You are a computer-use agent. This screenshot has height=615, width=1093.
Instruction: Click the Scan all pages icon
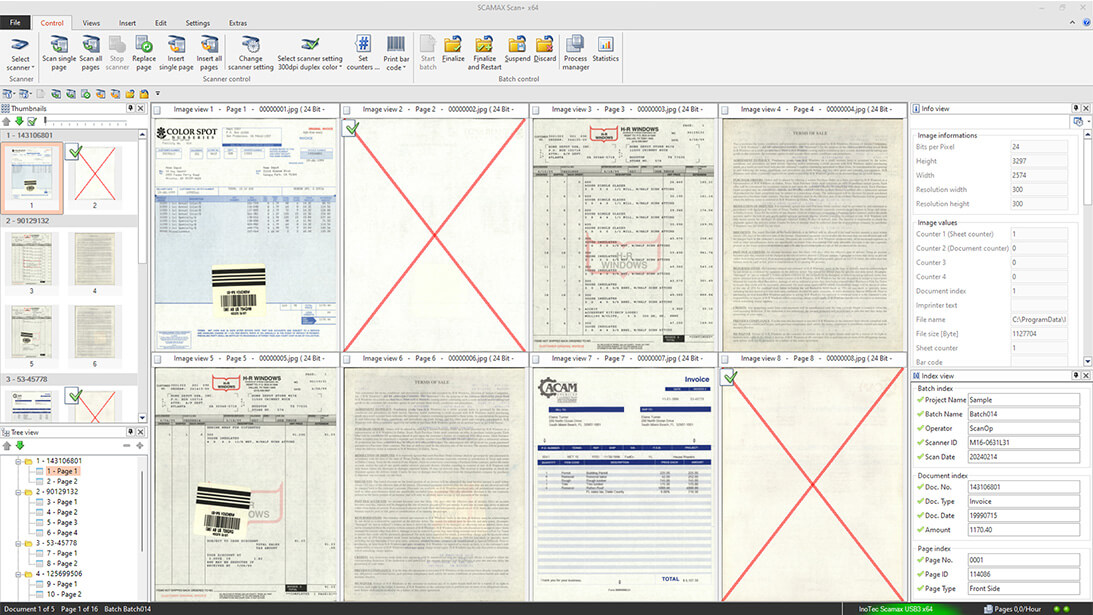click(x=91, y=44)
